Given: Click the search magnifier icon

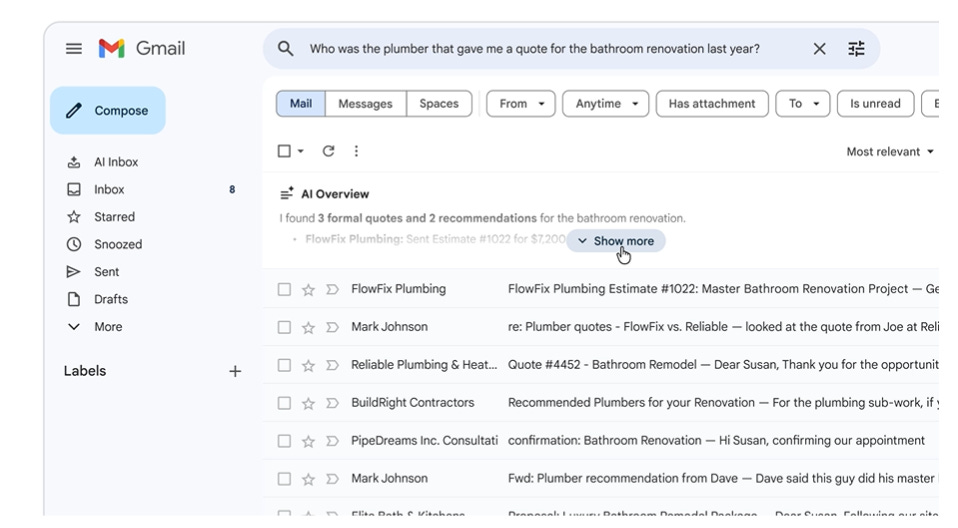Looking at the screenshot, I should click(x=285, y=48).
